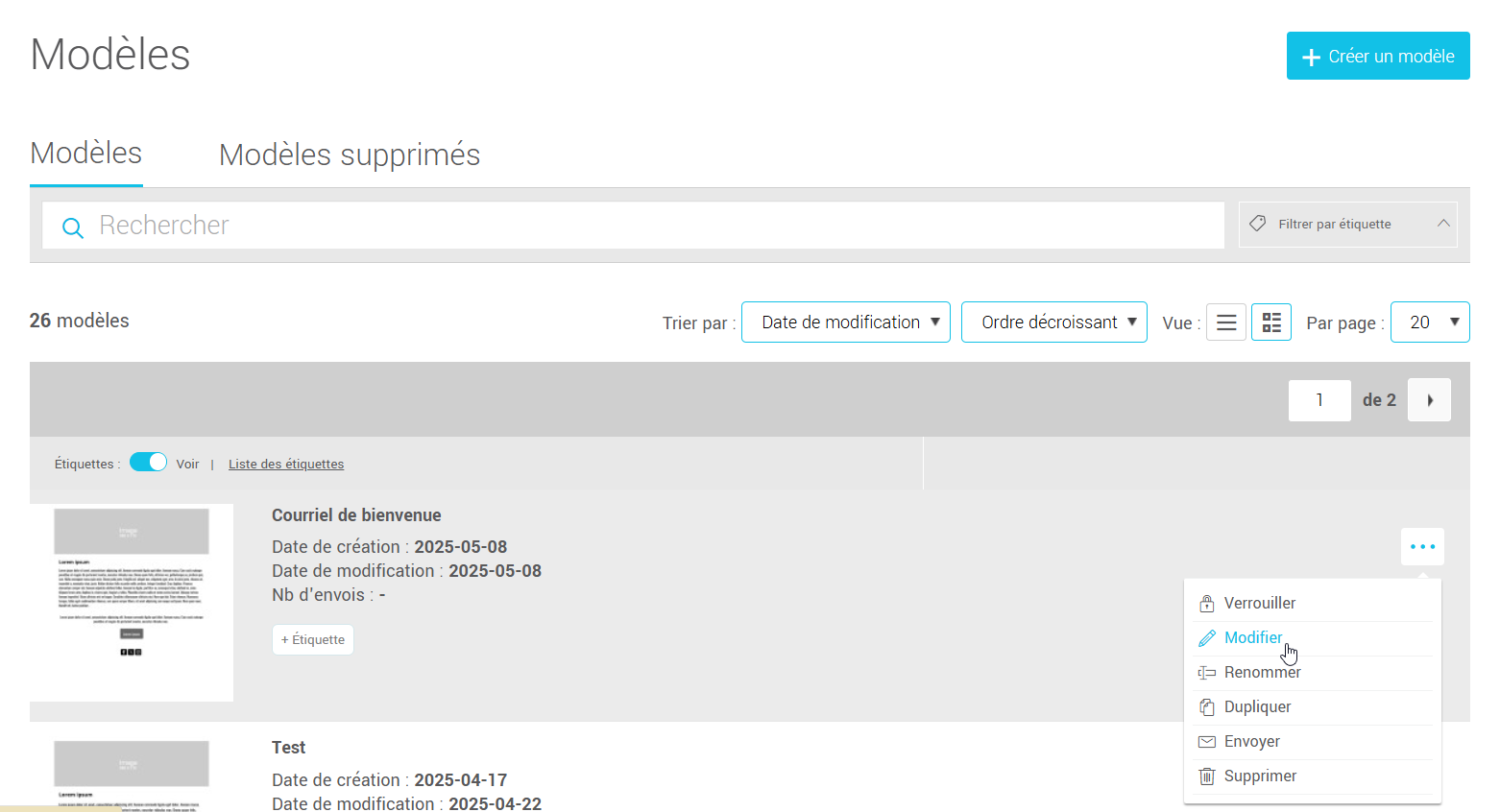Image resolution: width=1500 pixels, height=812 pixels.
Task: Open the three-dots actions menu
Action: tap(1422, 547)
